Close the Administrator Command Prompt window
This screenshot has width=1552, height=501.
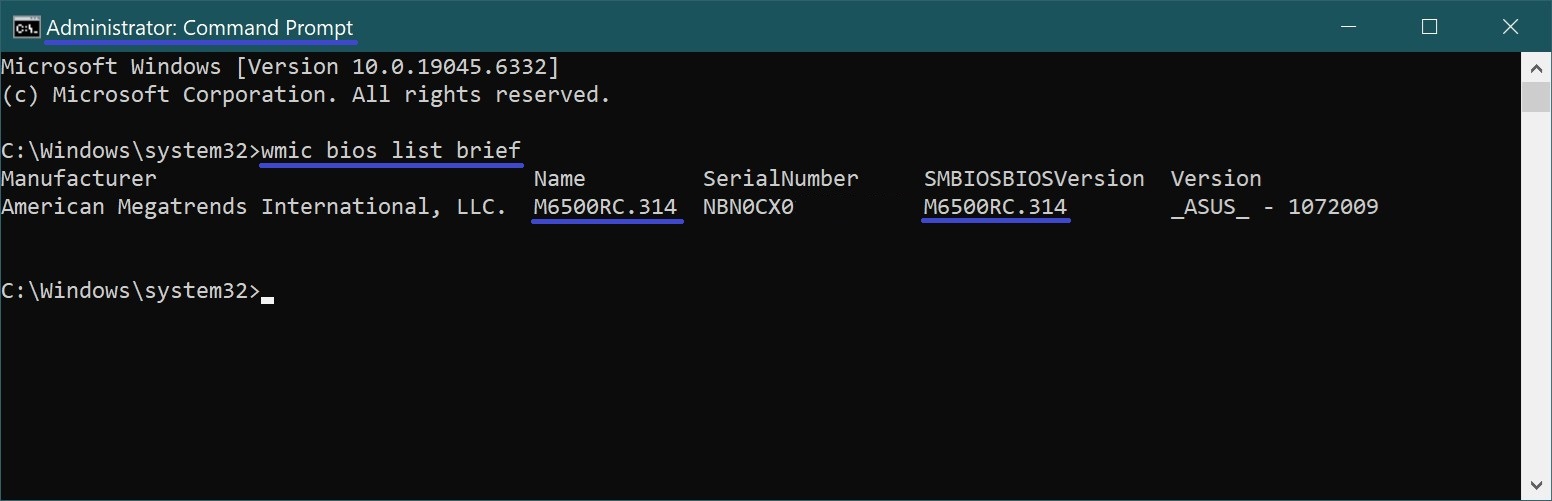tap(1510, 27)
